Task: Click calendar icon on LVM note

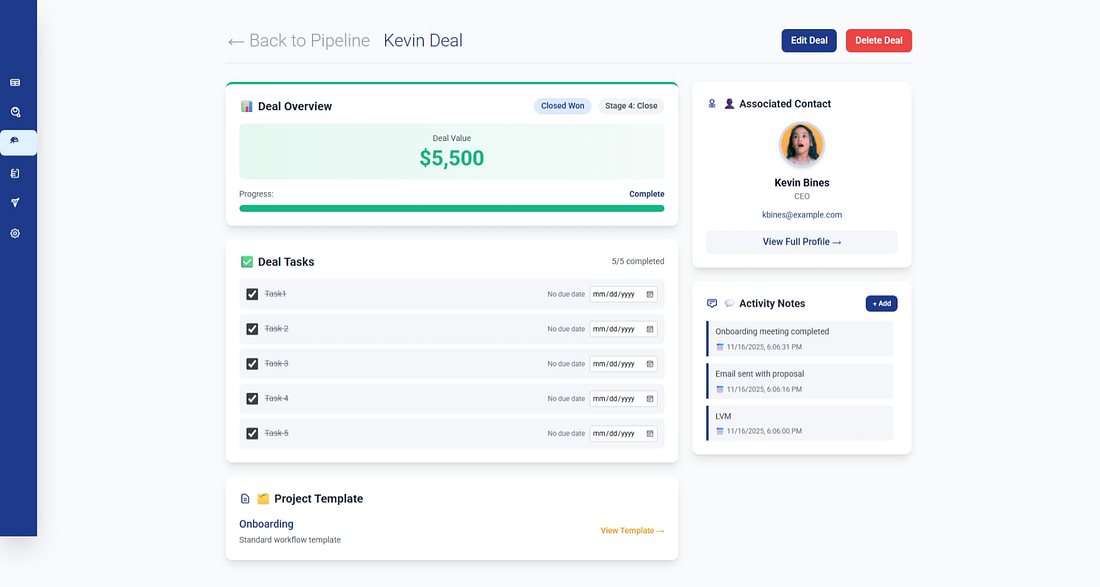Action: point(720,431)
